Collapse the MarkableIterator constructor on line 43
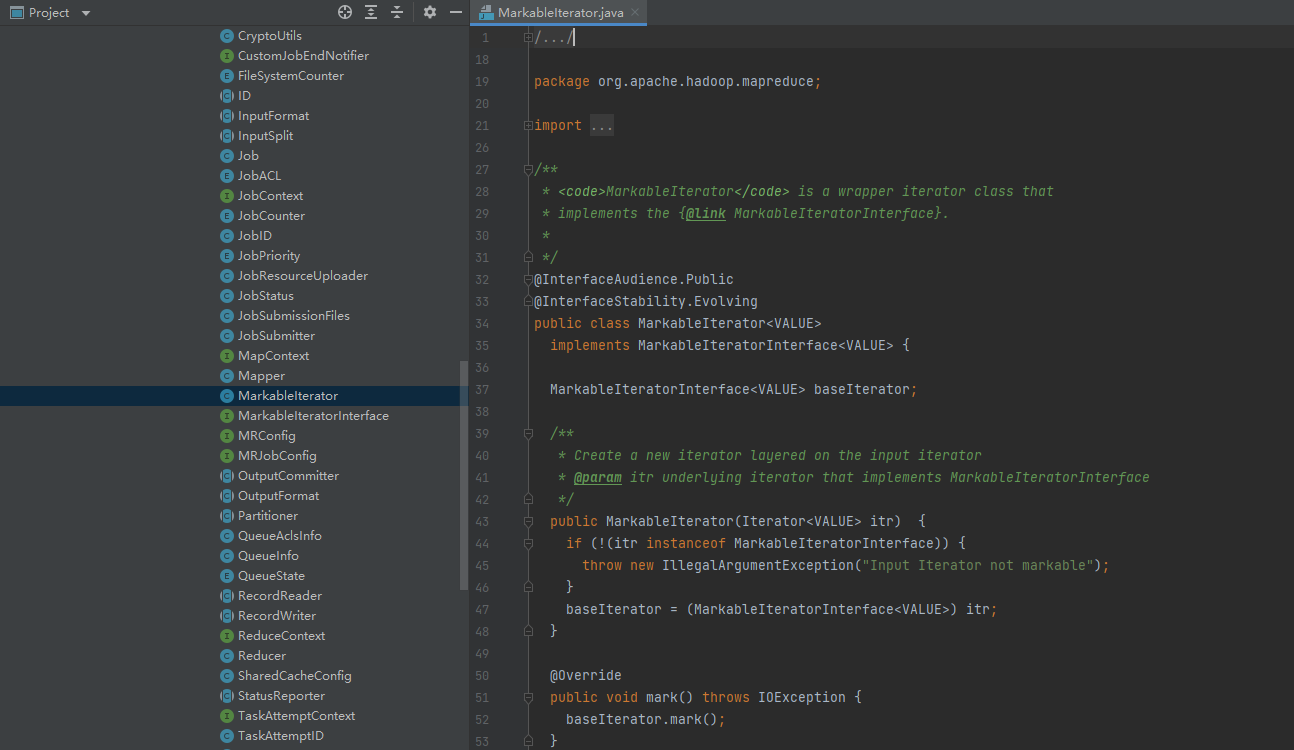1294x750 pixels. (528, 521)
